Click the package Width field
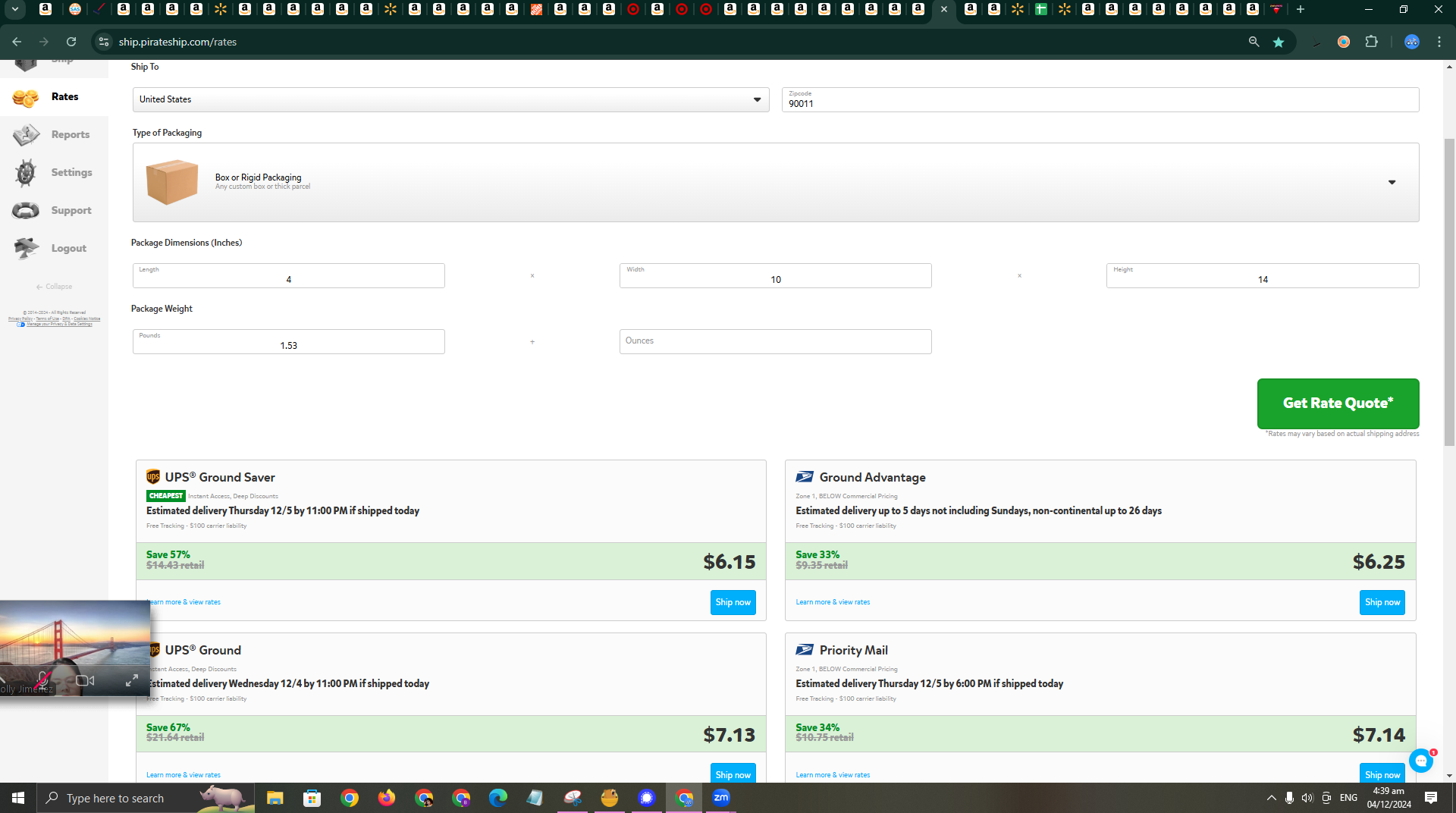The image size is (1456, 813). (775, 275)
